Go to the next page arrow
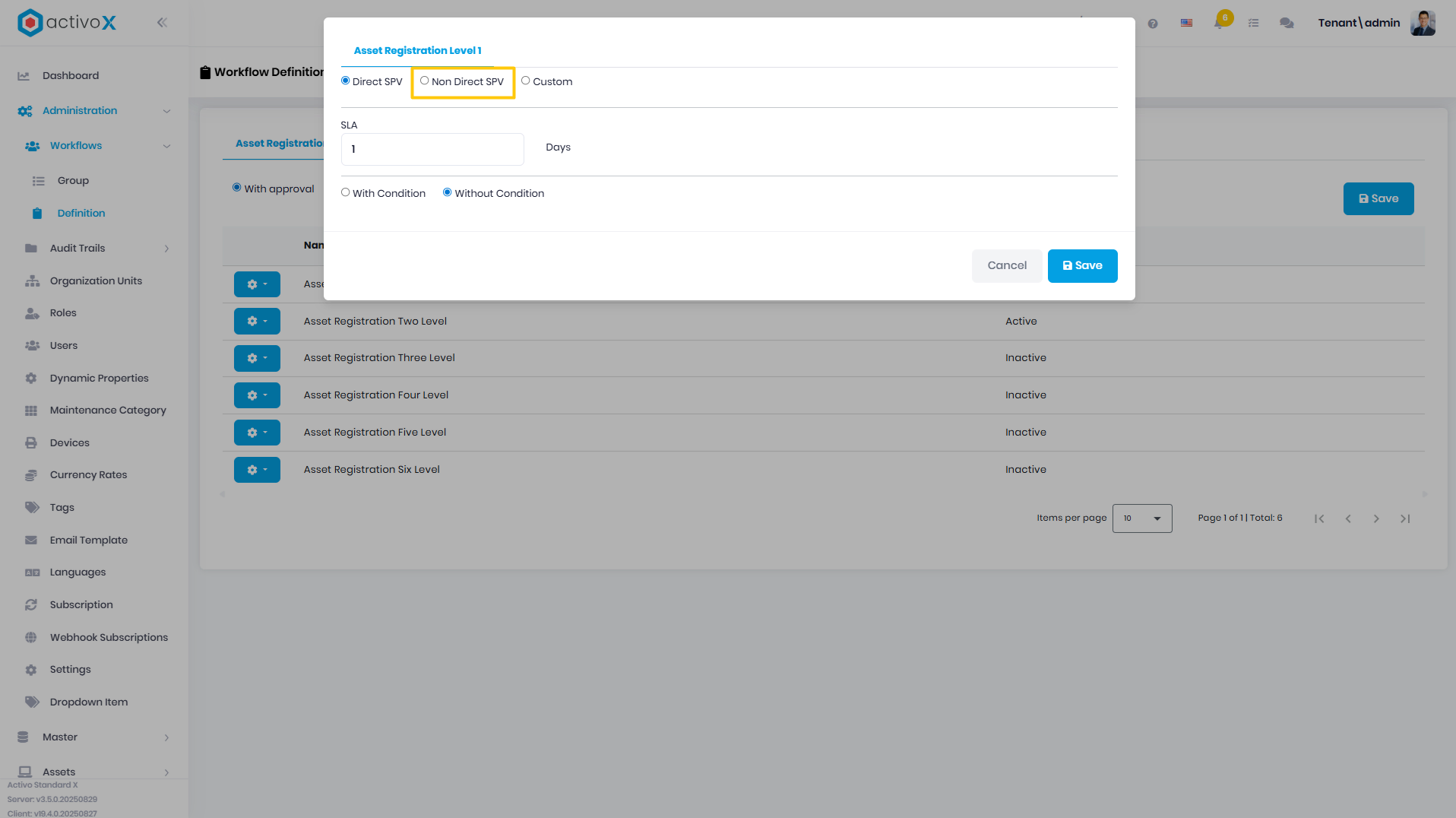This screenshot has height=818, width=1456. click(x=1376, y=518)
